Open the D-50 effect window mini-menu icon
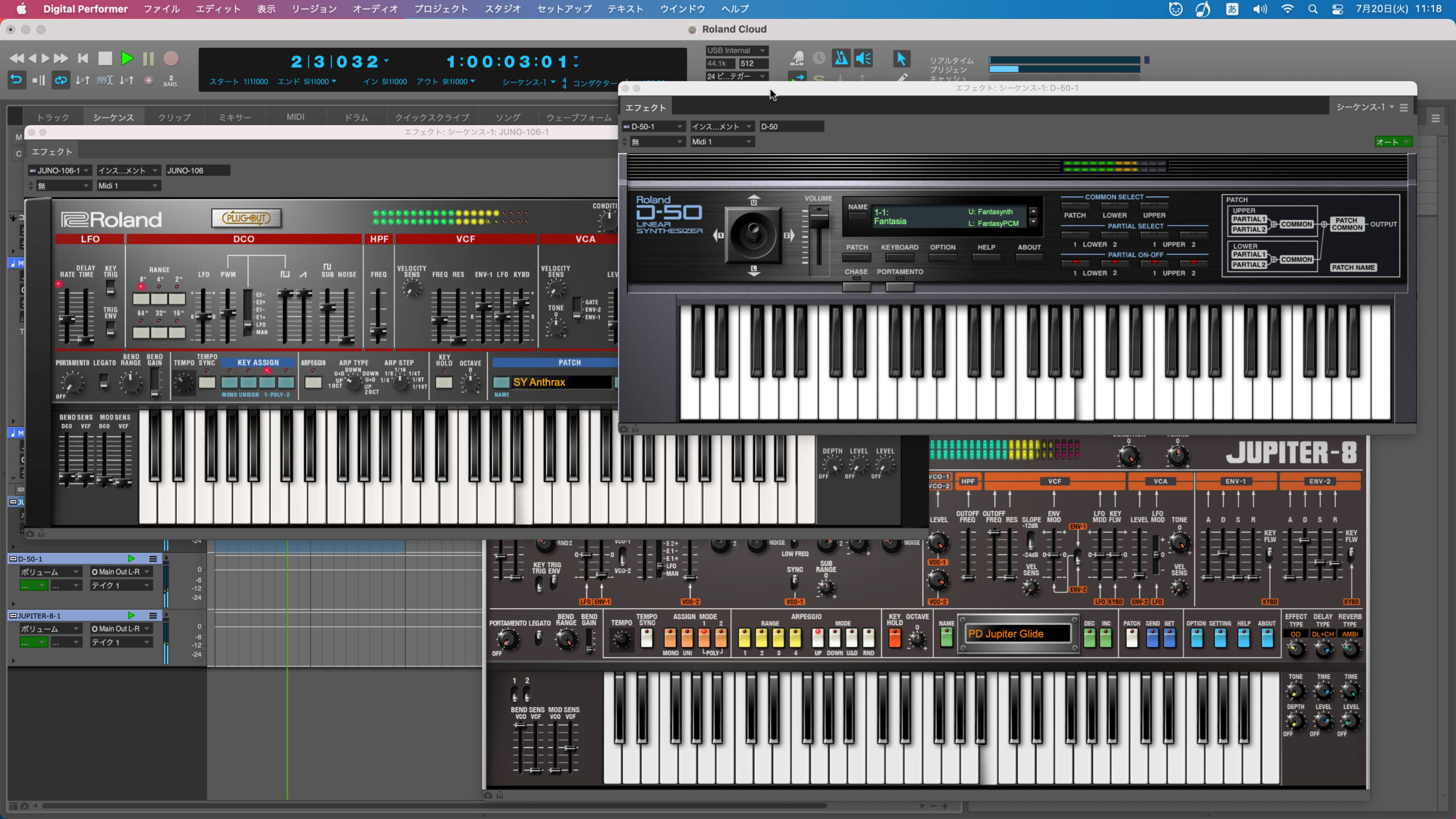This screenshot has height=819, width=1456. tap(1404, 107)
